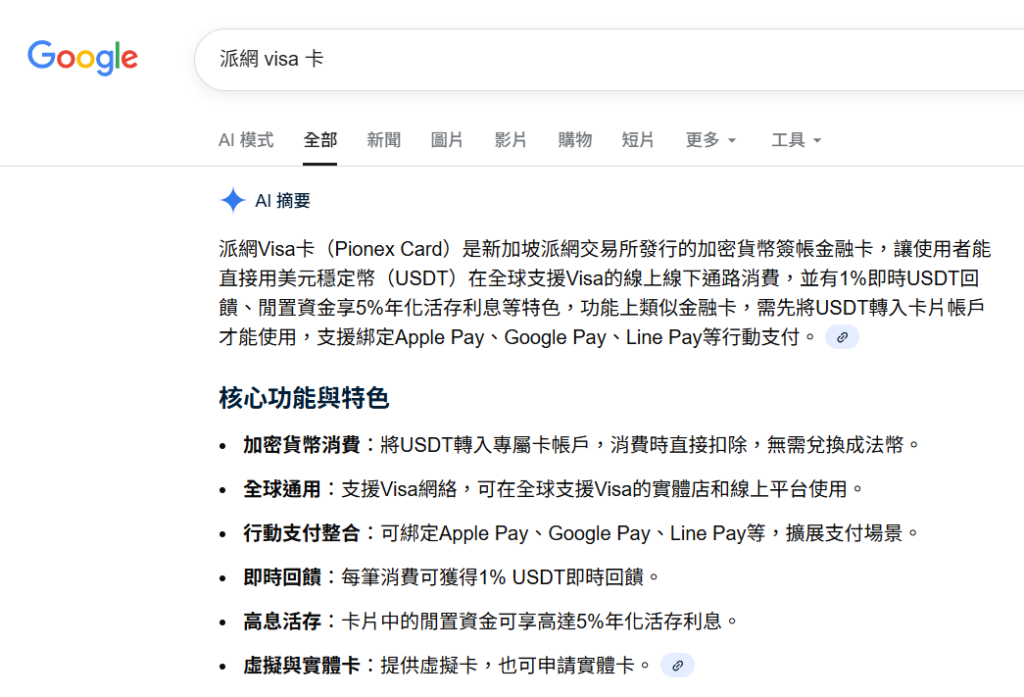Expand the 更多 dropdown menu
The width and height of the screenshot is (1024, 697).
click(711, 140)
